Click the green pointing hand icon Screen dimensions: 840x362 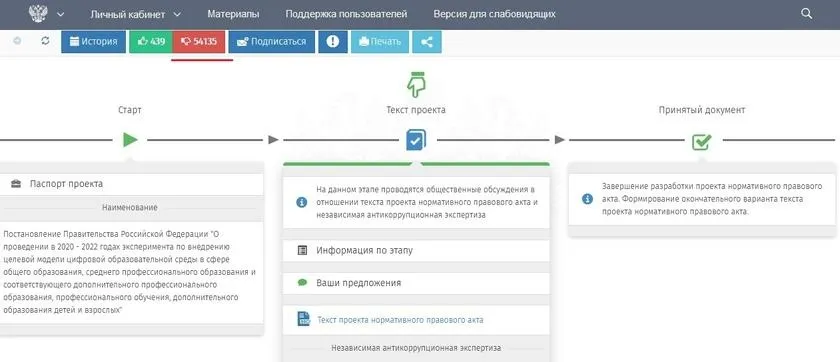[x=416, y=84]
